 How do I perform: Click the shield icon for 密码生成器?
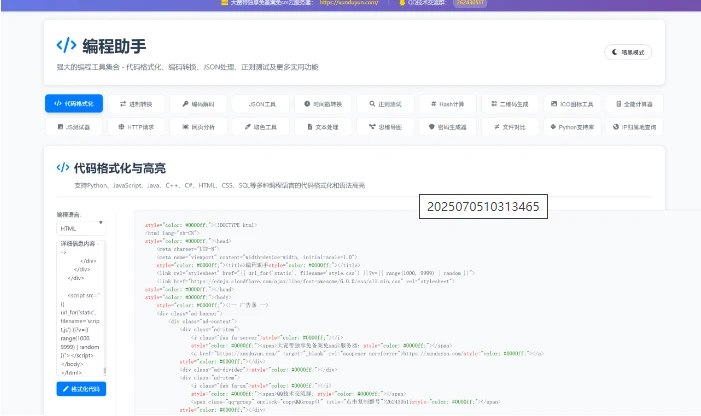click(x=431, y=127)
